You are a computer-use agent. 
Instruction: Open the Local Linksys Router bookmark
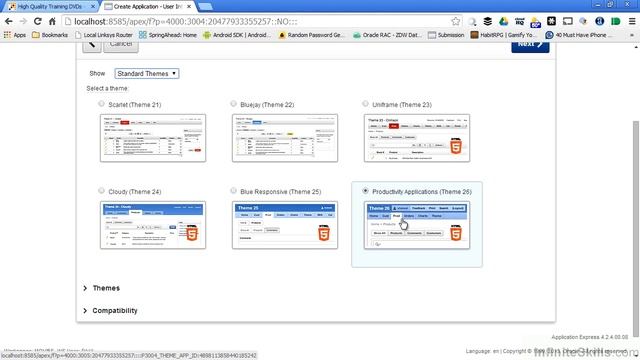(x=104, y=35)
